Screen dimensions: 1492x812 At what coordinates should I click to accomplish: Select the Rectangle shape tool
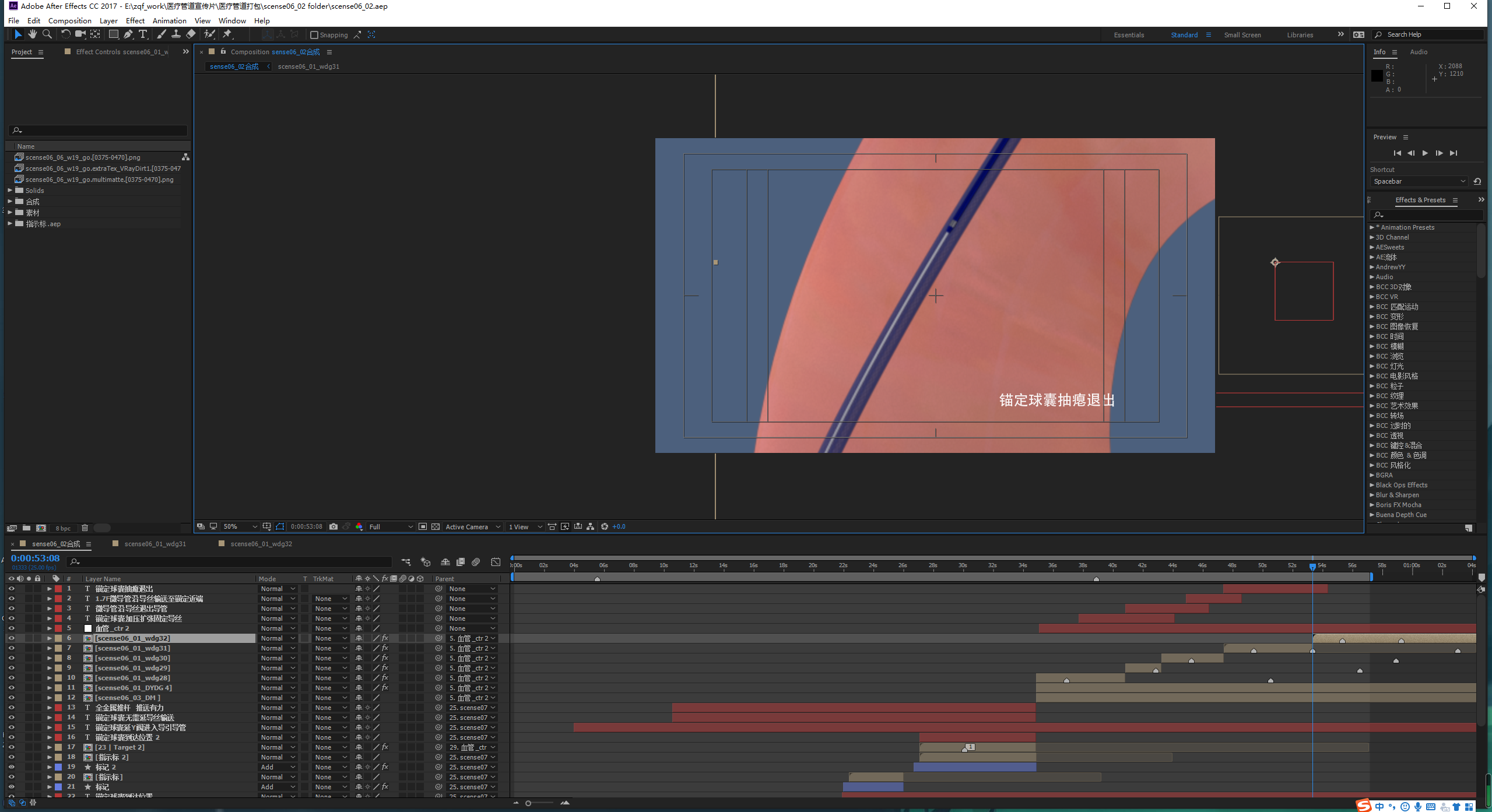point(114,35)
